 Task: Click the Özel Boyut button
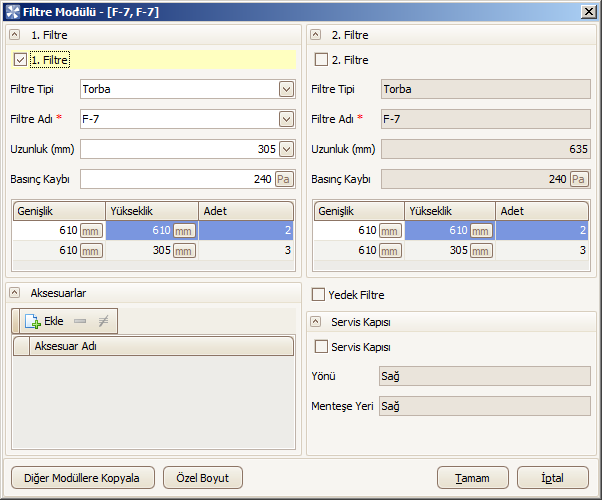(203, 478)
